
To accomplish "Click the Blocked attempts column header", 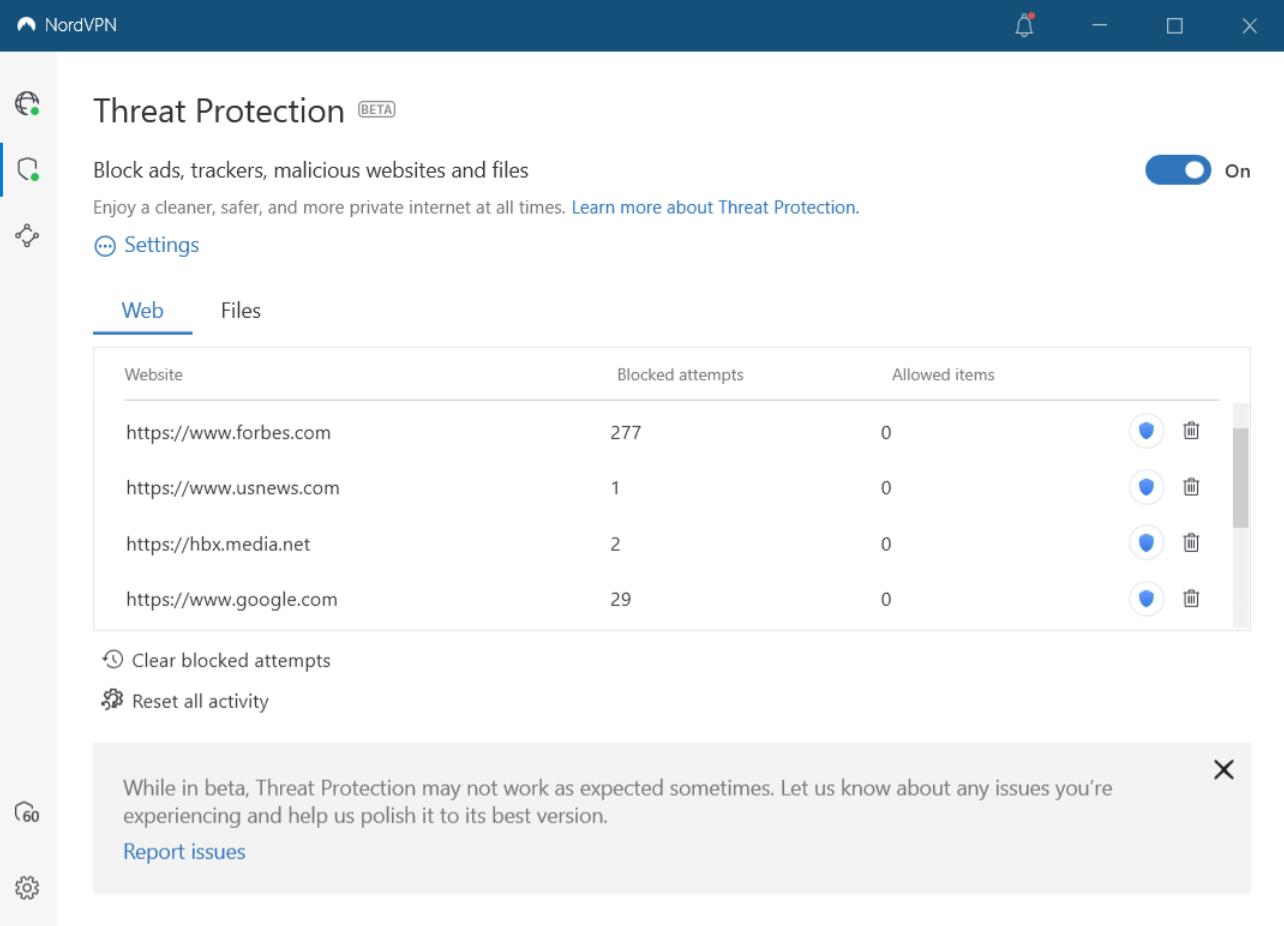I will (x=680, y=375).
